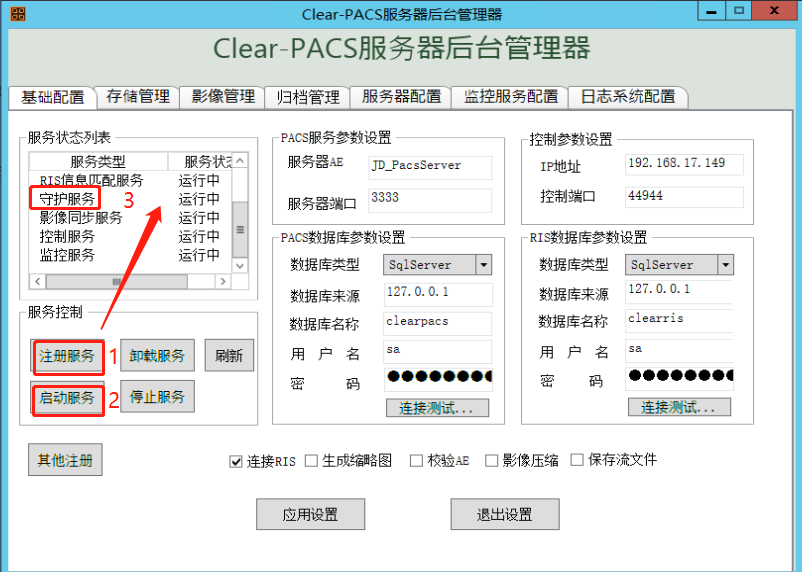Toggle the 影像压缩 checkbox
802x572 pixels.
[x=492, y=461]
